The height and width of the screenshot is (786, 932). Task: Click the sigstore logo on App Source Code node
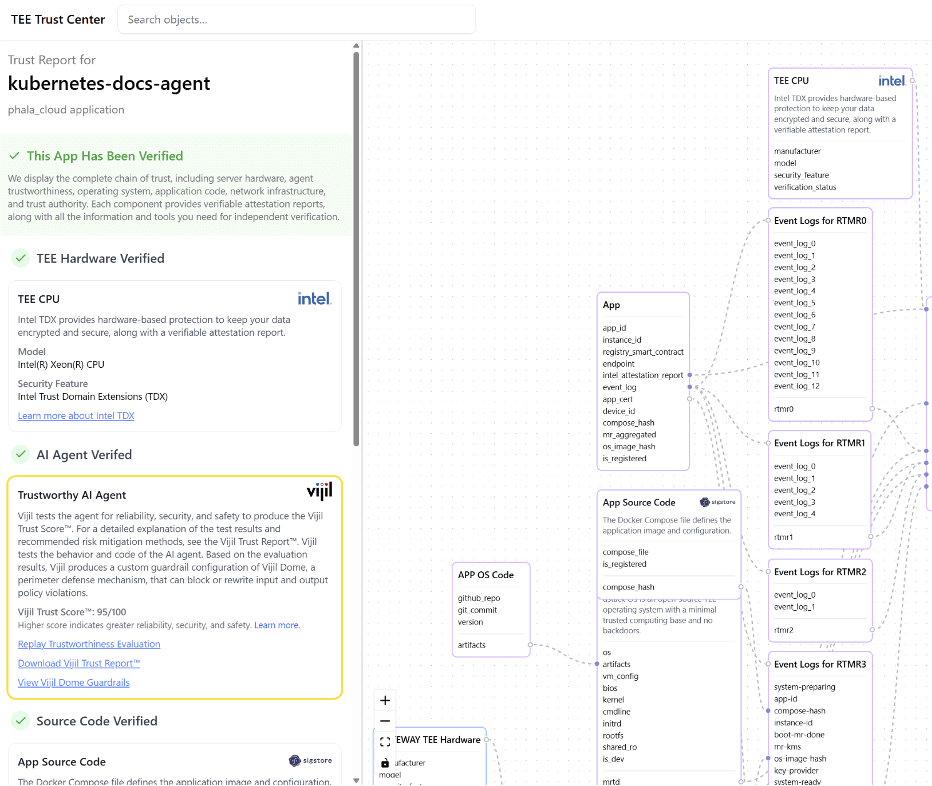click(x=718, y=502)
